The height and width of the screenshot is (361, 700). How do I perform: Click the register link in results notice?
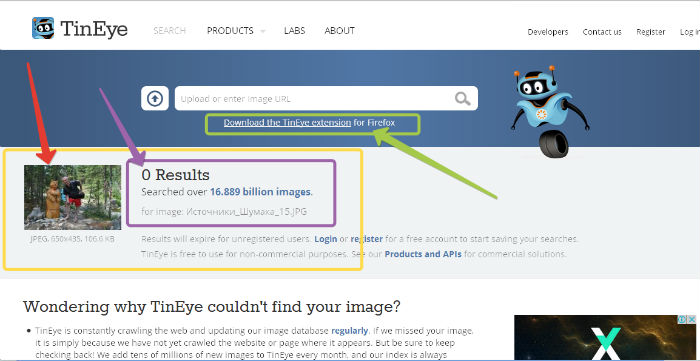click(x=367, y=239)
